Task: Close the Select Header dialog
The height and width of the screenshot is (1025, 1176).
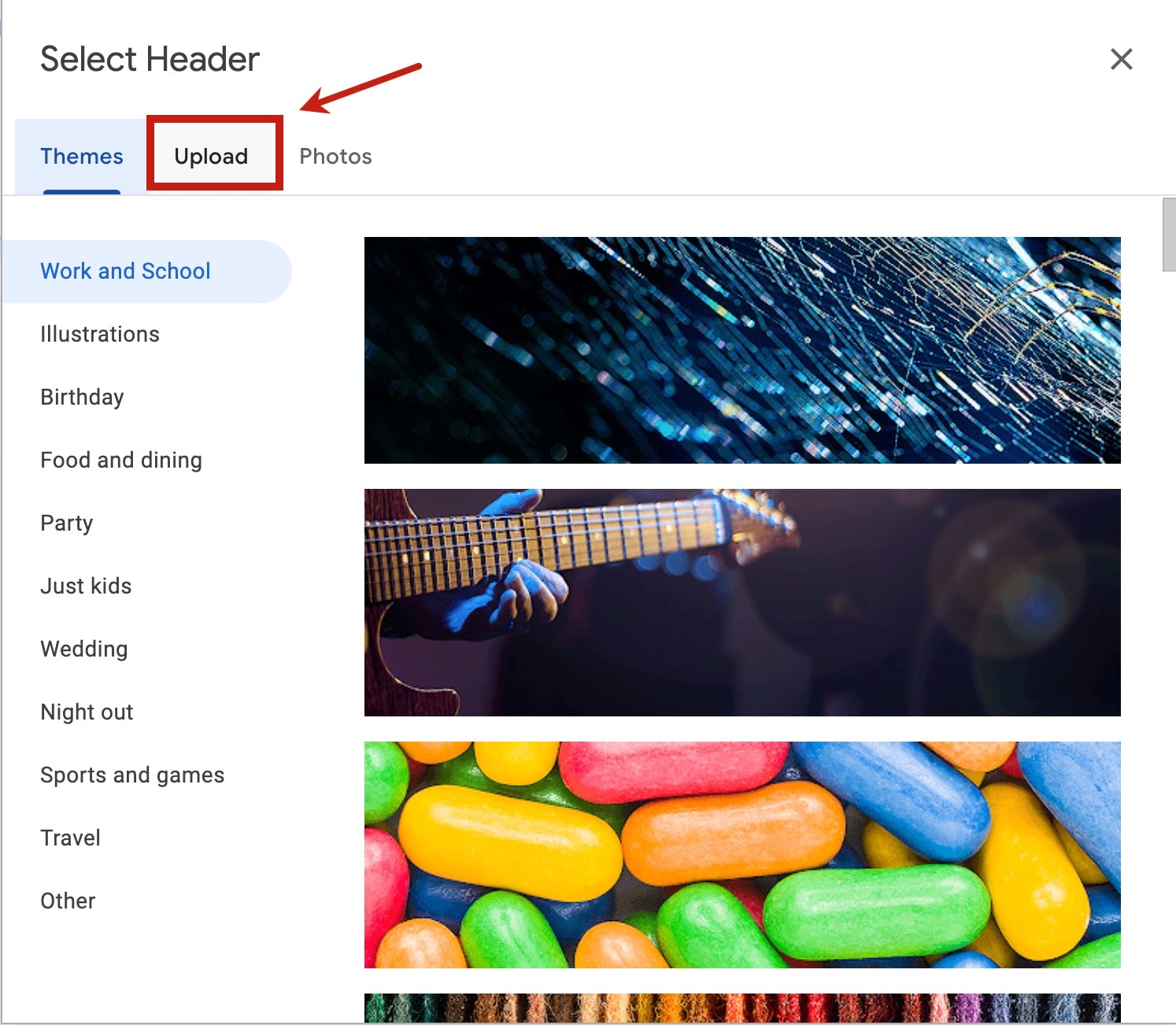Action: pyautogui.click(x=1121, y=59)
